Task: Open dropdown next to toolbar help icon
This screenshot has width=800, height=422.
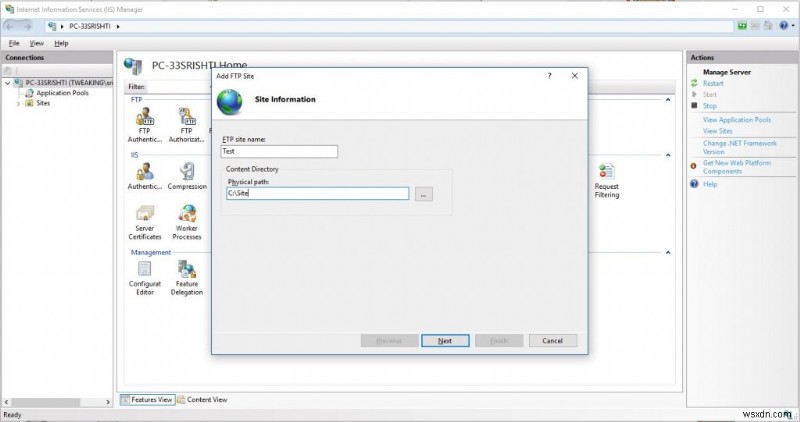Action: 793,26
